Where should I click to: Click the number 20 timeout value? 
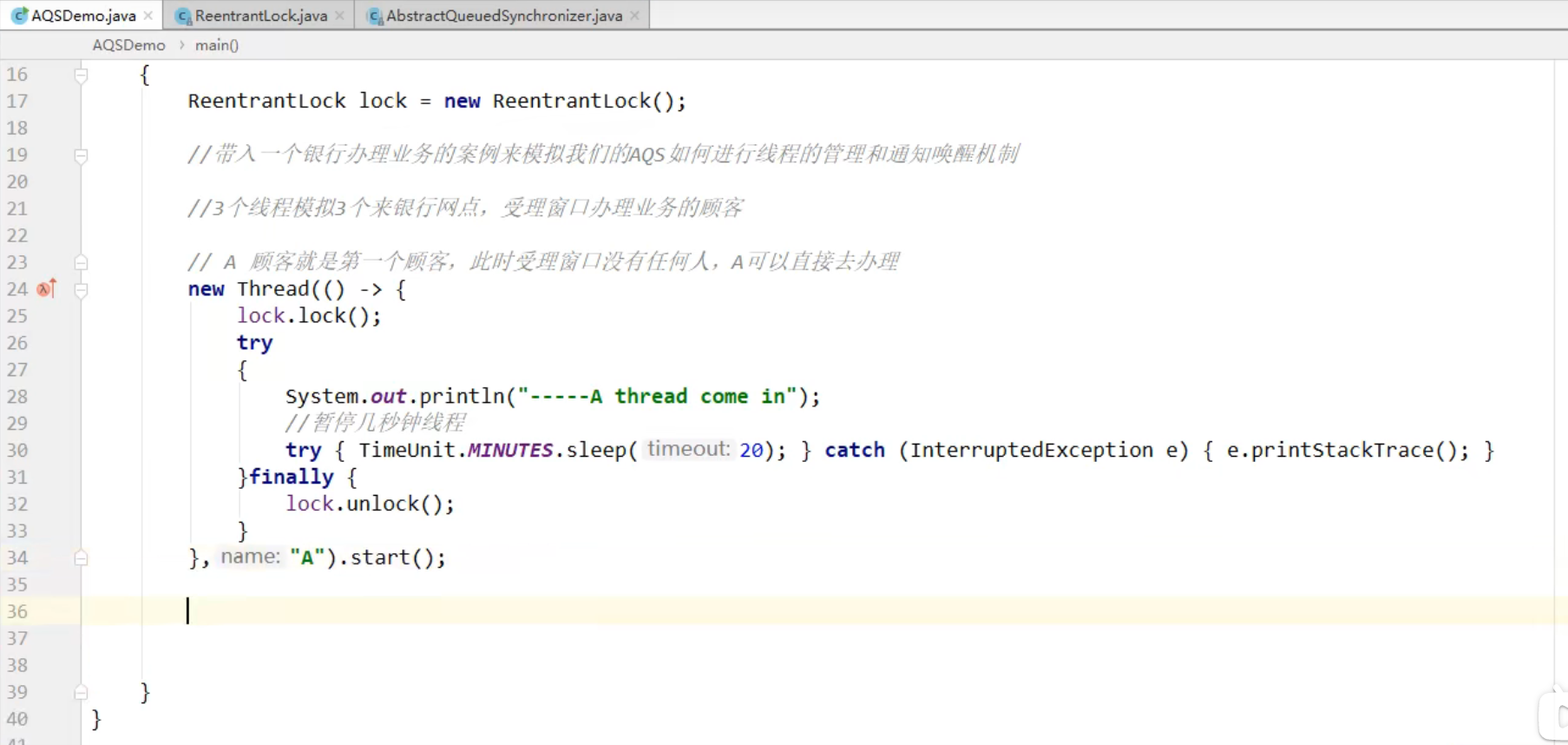(x=751, y=451)
